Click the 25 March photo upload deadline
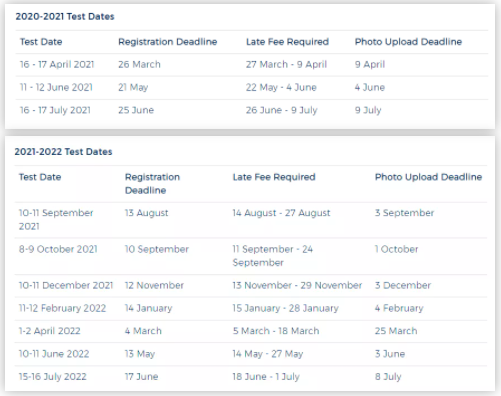The width and height of the screenshot is (501, 396). point(396,331)
